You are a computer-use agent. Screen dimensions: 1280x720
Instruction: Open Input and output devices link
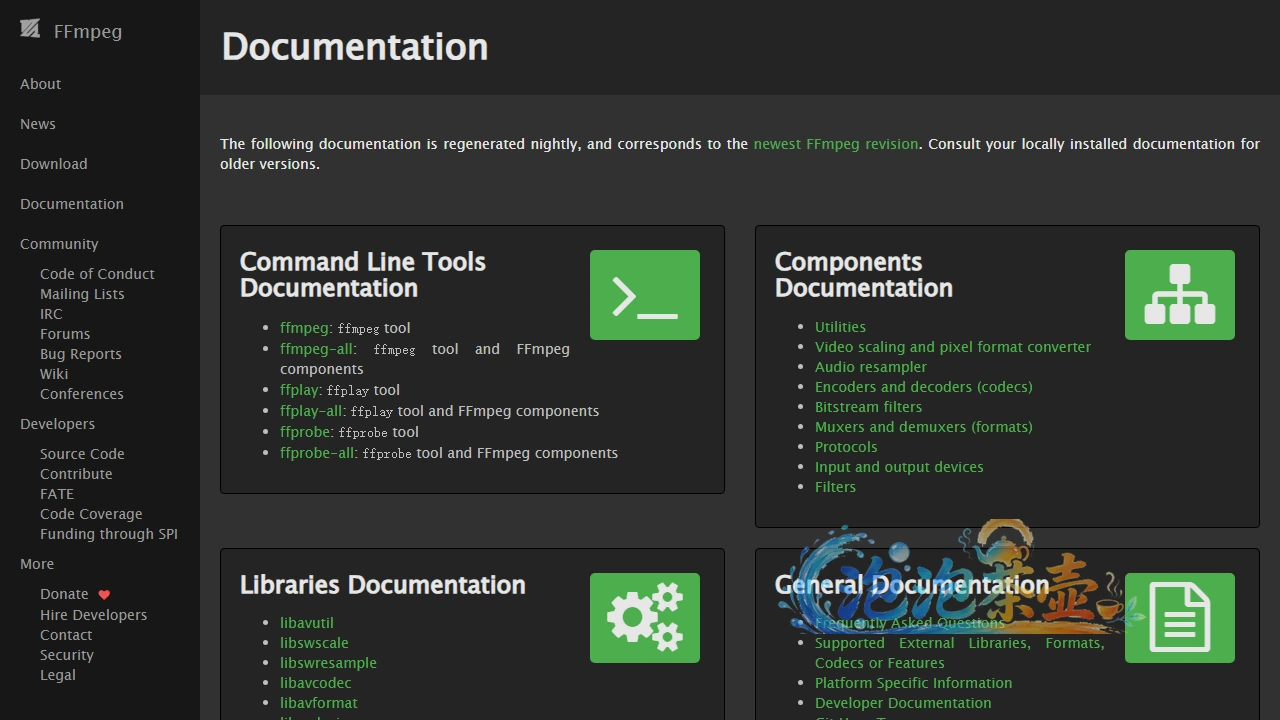(899, 467)
